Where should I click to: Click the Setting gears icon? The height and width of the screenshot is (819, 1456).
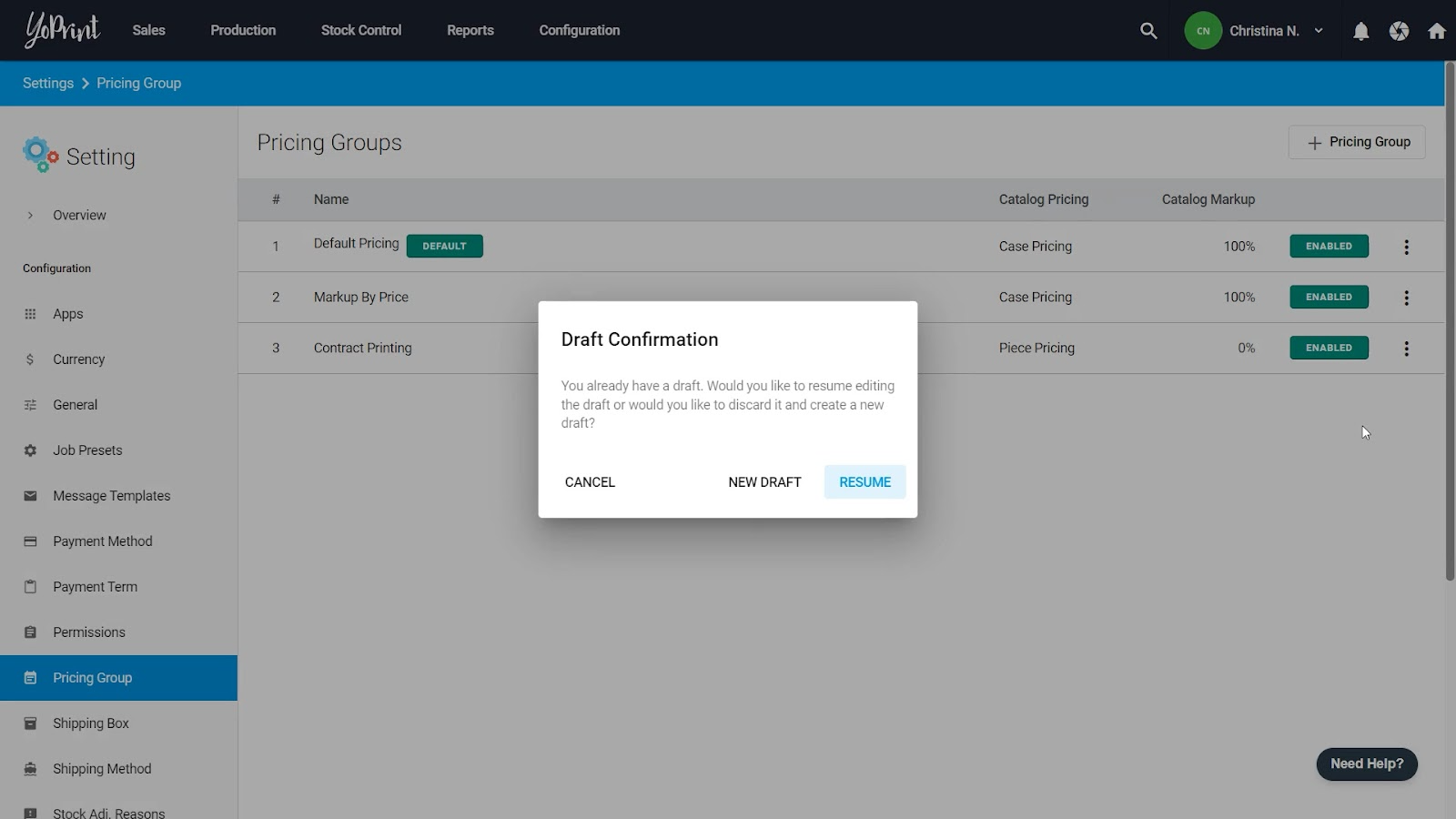[x=40, y=155]
